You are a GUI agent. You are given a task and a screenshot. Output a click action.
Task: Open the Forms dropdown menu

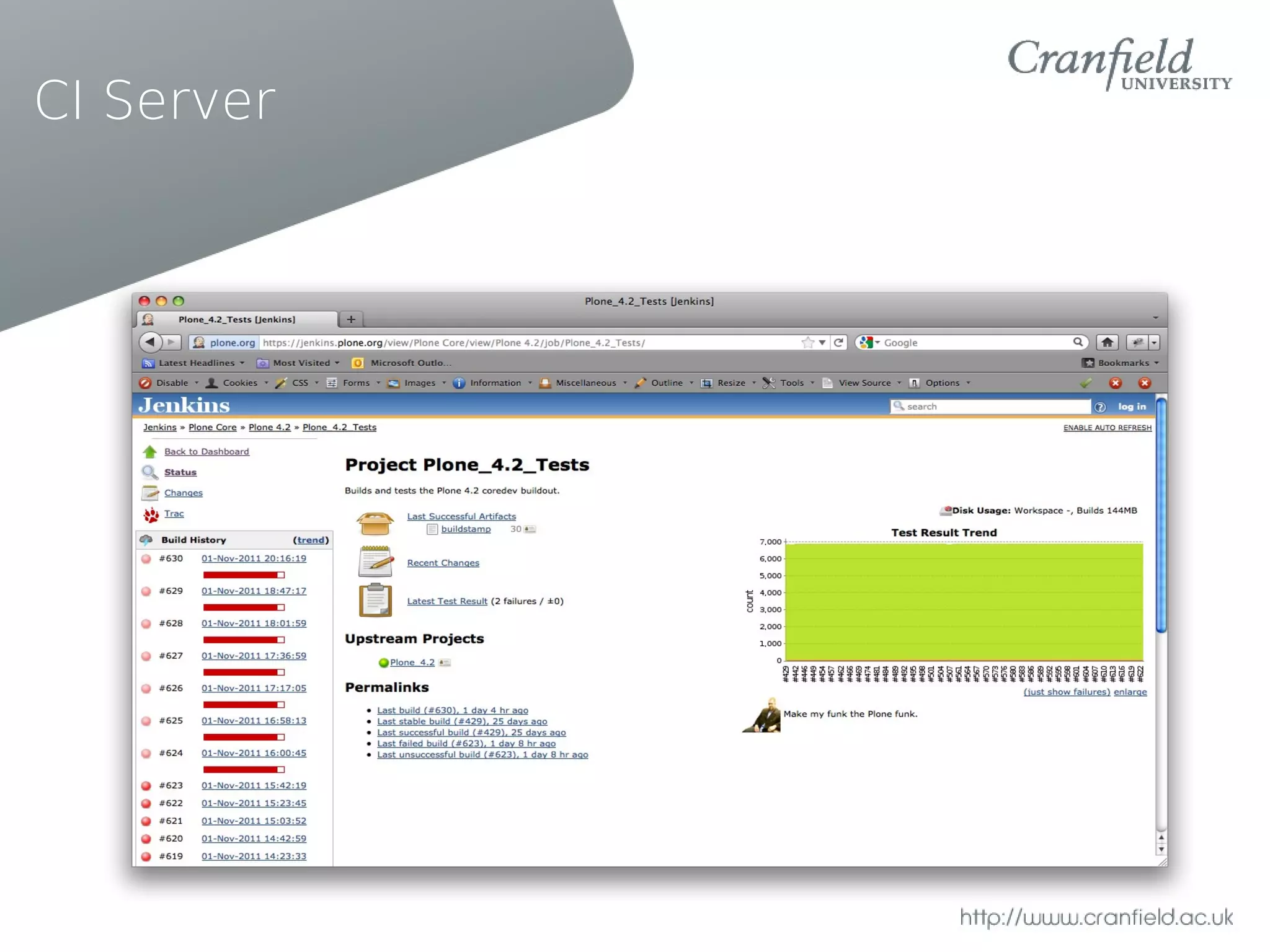(353, 383)
